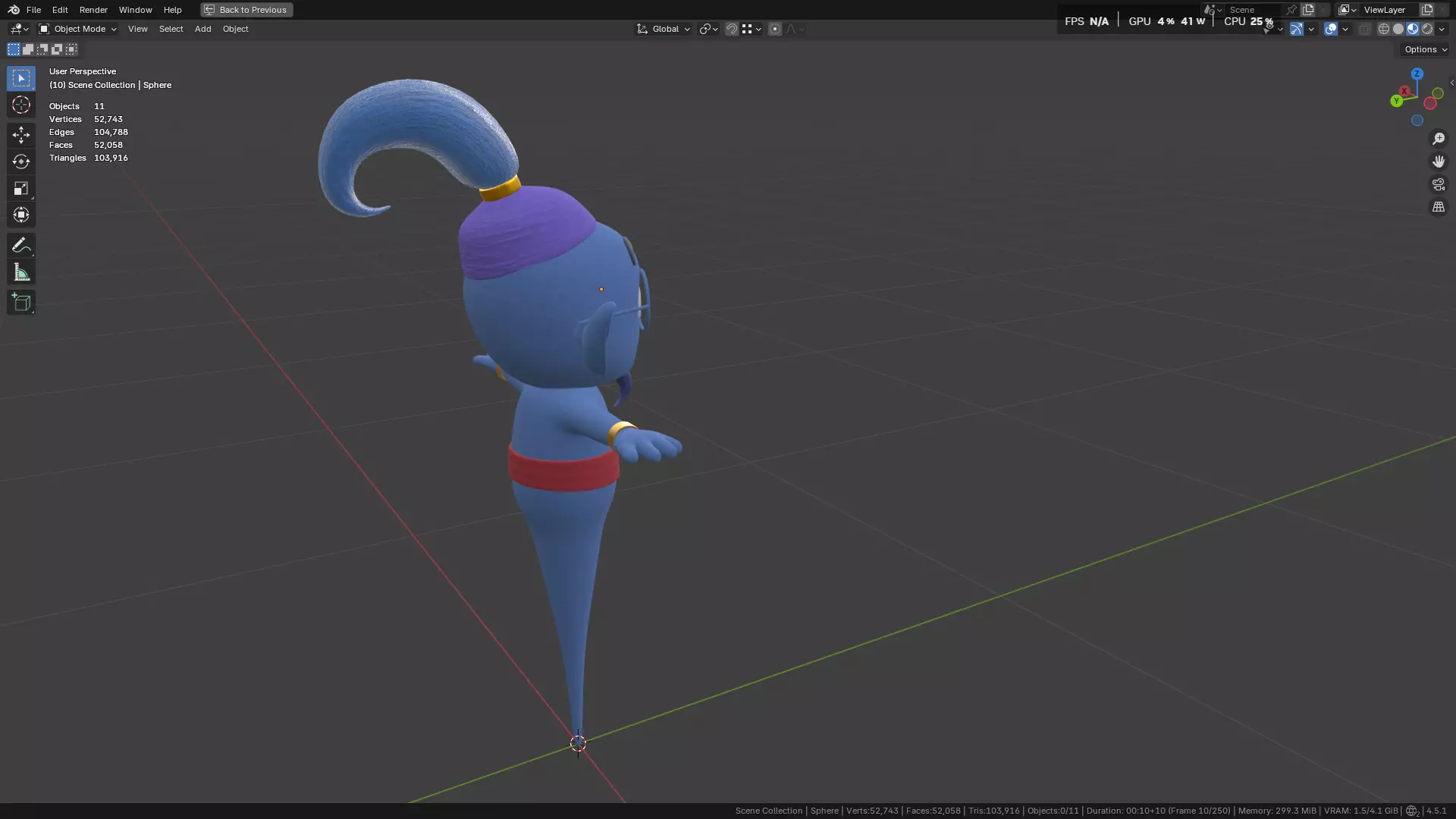Screen dimensions: 1456x819
Task: Select the Select Box tool
Action: click(x=21, y=78)
